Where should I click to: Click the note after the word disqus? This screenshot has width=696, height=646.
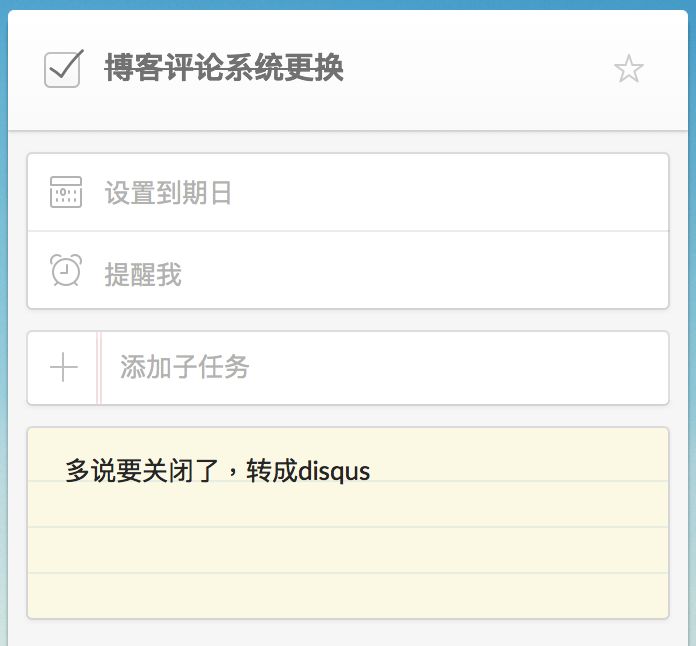tap(500, 470)
